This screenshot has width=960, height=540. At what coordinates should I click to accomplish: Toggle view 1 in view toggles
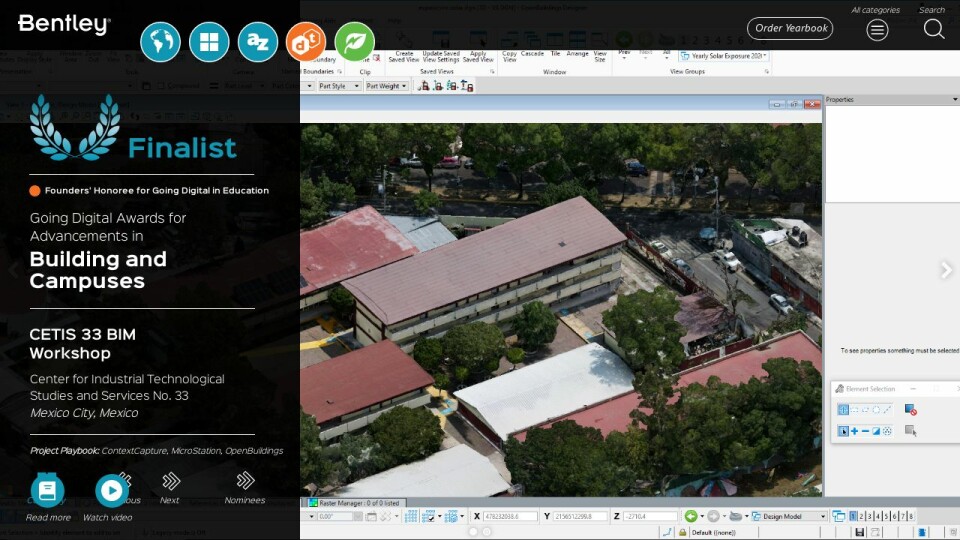point(853,517)
